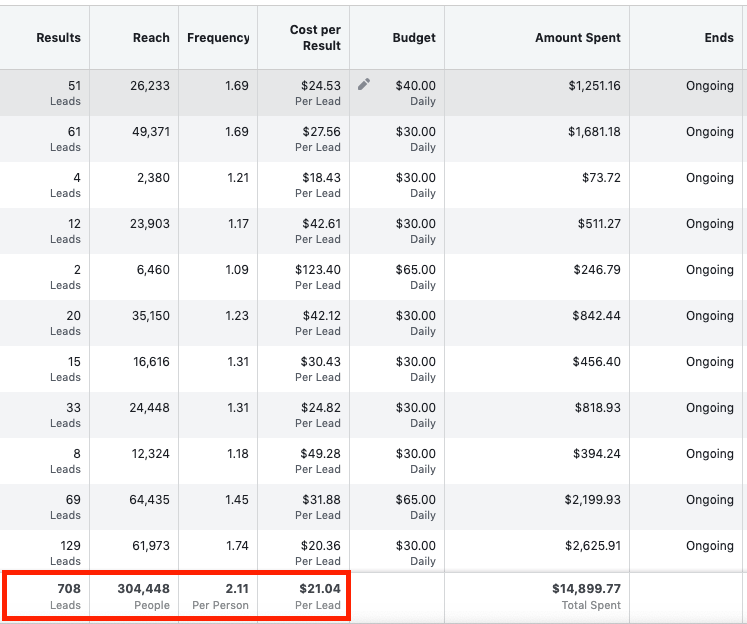Click the Budget column header
747x624 pixels.
414,38
